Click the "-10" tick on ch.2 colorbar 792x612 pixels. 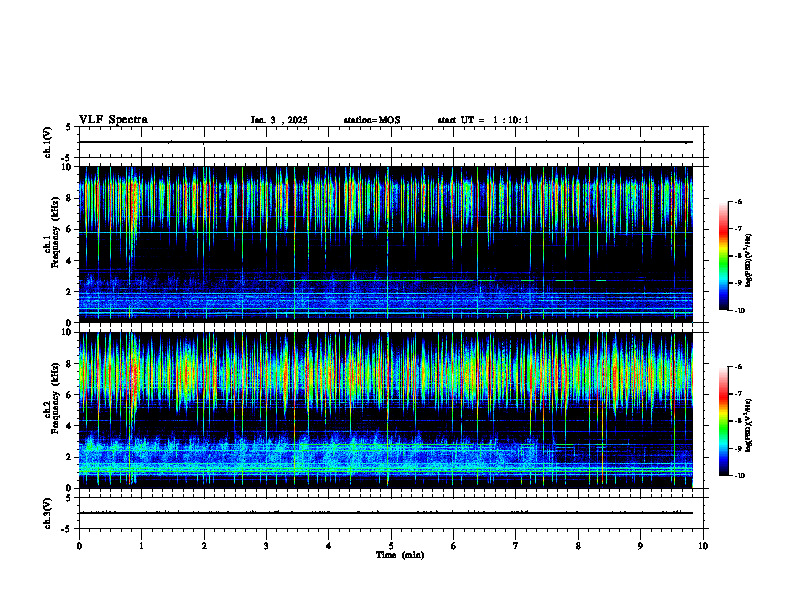[x=739, y=475]
